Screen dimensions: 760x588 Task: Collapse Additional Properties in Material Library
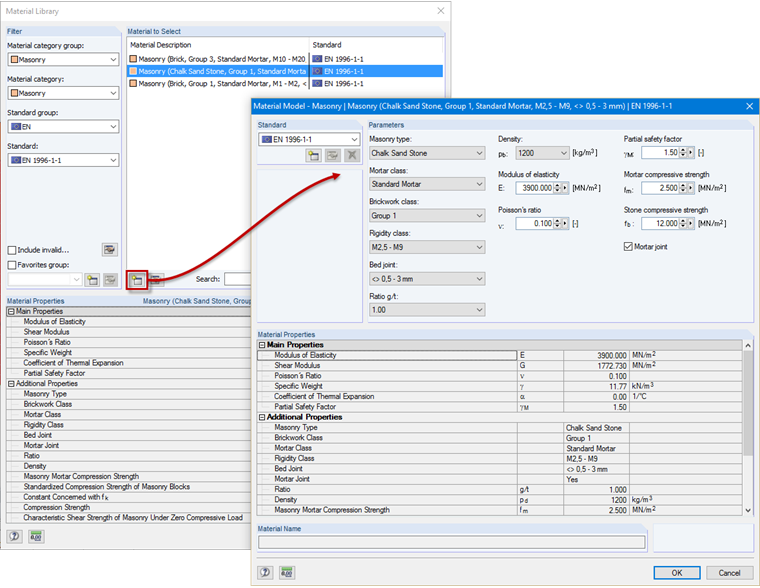click(11, 383)
